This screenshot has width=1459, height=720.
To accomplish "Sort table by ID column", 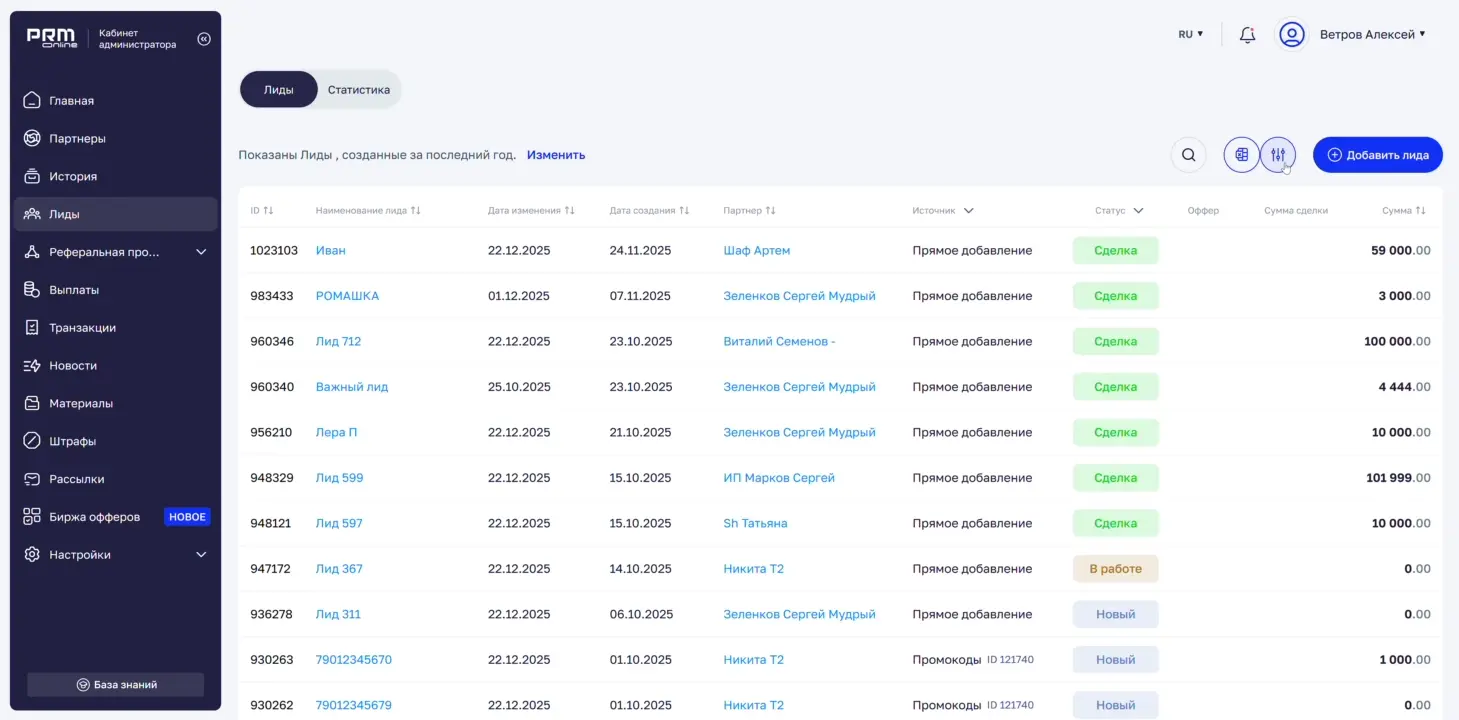I will pyautogui.click(x=262, y=211).
